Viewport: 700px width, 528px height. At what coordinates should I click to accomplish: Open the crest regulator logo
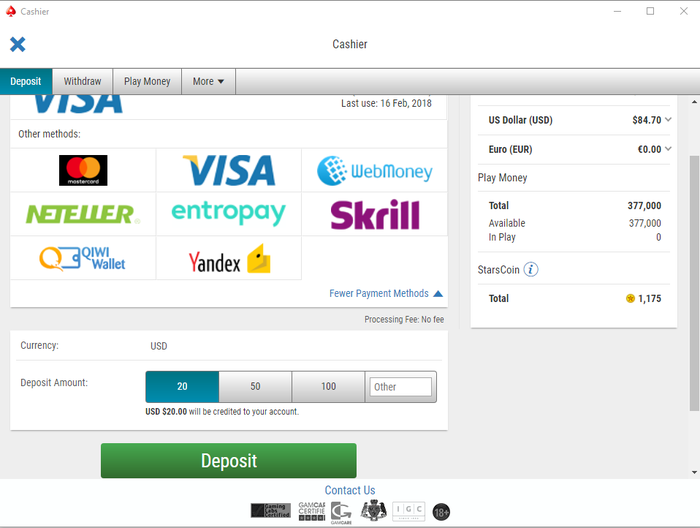pyautogui.click(x=374, y=510)
